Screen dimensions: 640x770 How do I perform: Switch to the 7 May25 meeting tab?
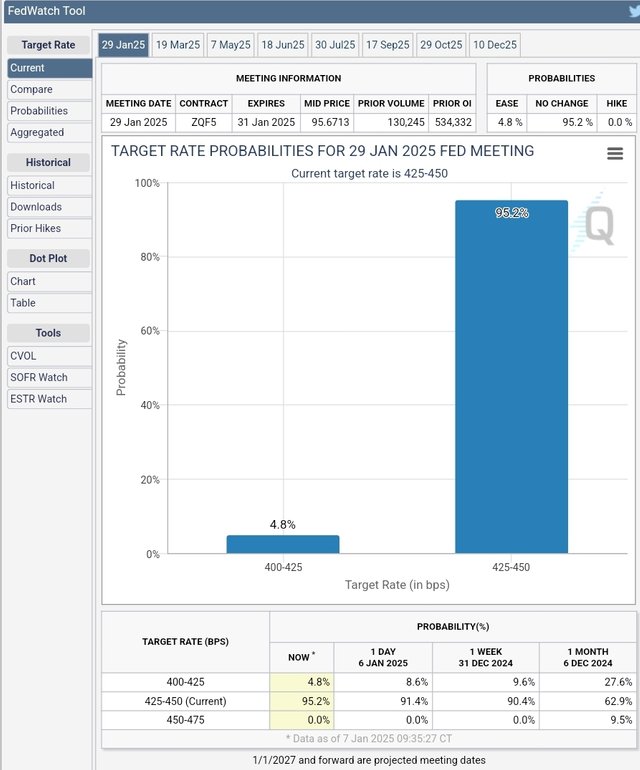(230, 45)
